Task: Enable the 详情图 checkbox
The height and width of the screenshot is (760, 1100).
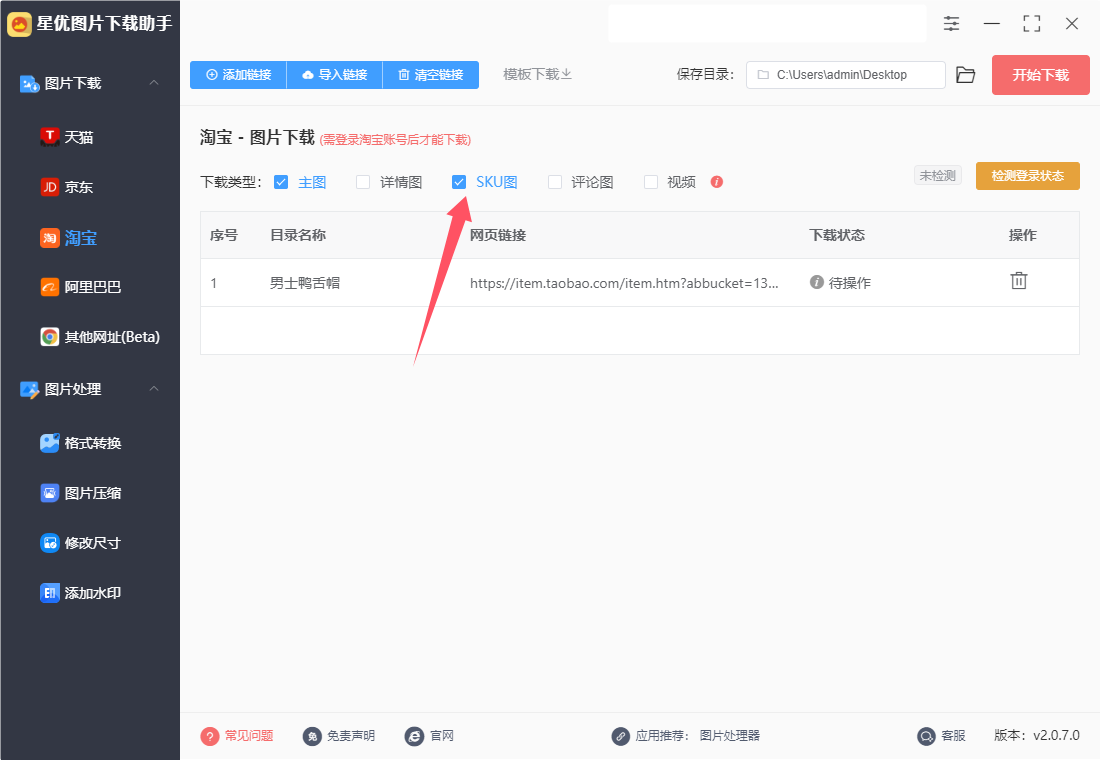Action: [x=363, y=182]
